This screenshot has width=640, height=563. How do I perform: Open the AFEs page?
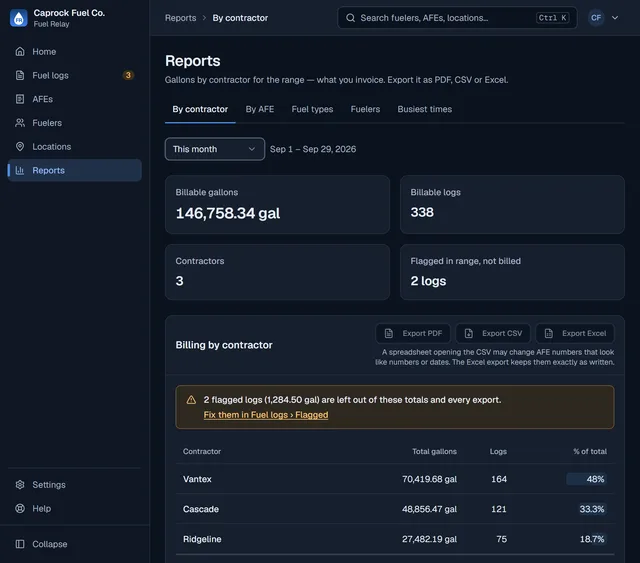pos(74,99)
